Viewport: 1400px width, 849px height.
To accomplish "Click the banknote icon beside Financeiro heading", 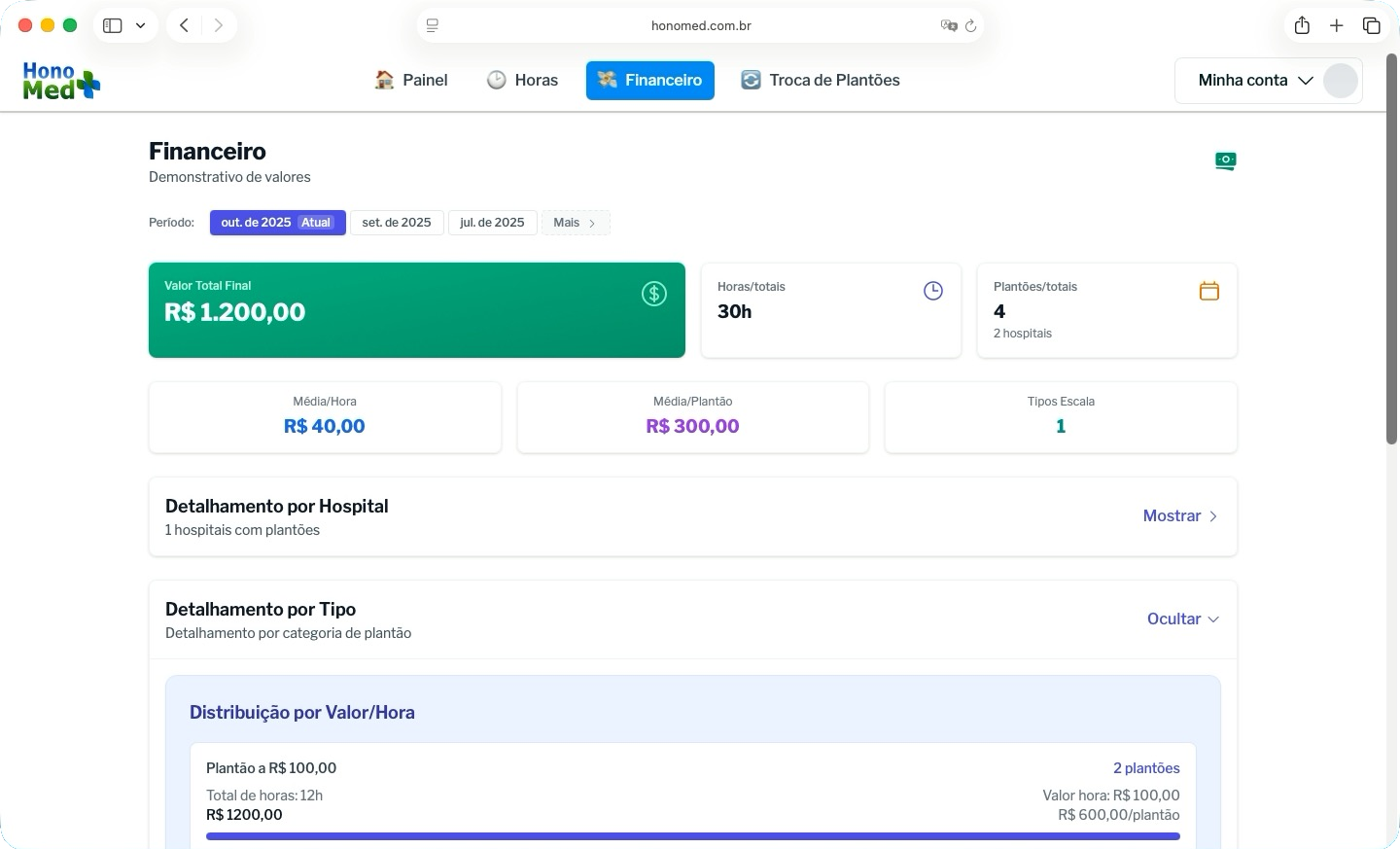I will tap(1224, 160).
